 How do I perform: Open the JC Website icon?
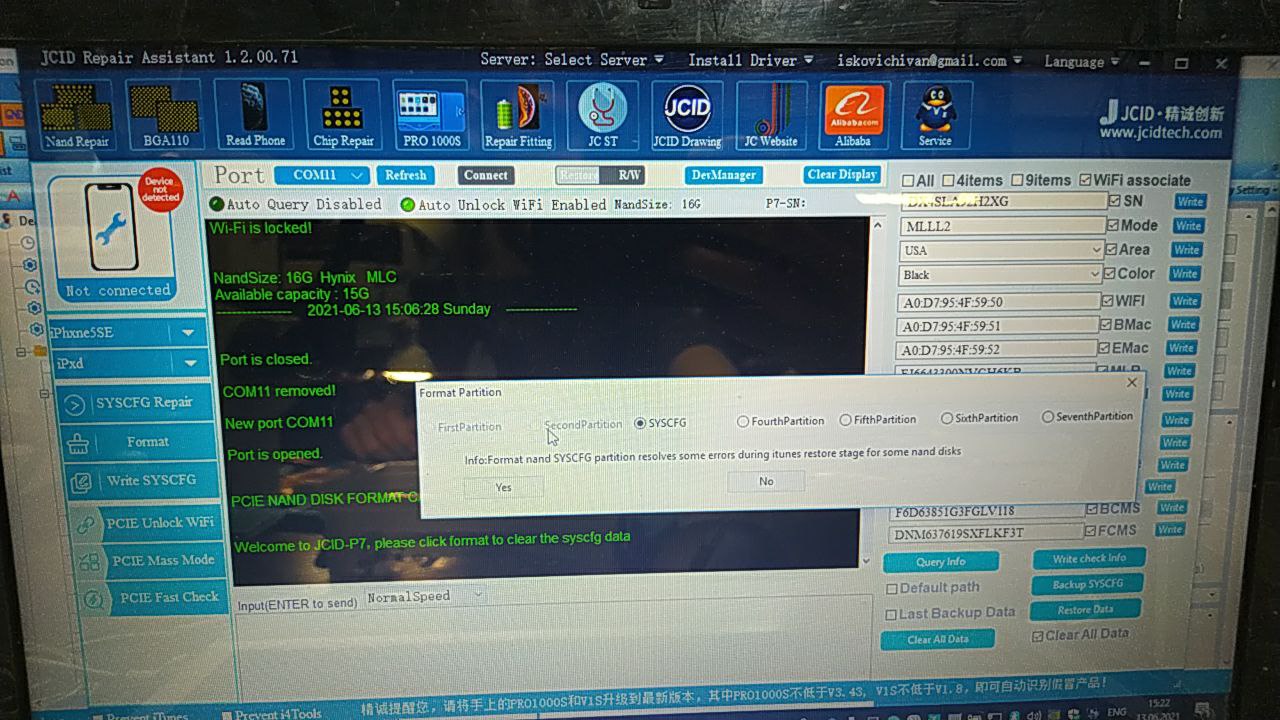(x=771, y=115)
